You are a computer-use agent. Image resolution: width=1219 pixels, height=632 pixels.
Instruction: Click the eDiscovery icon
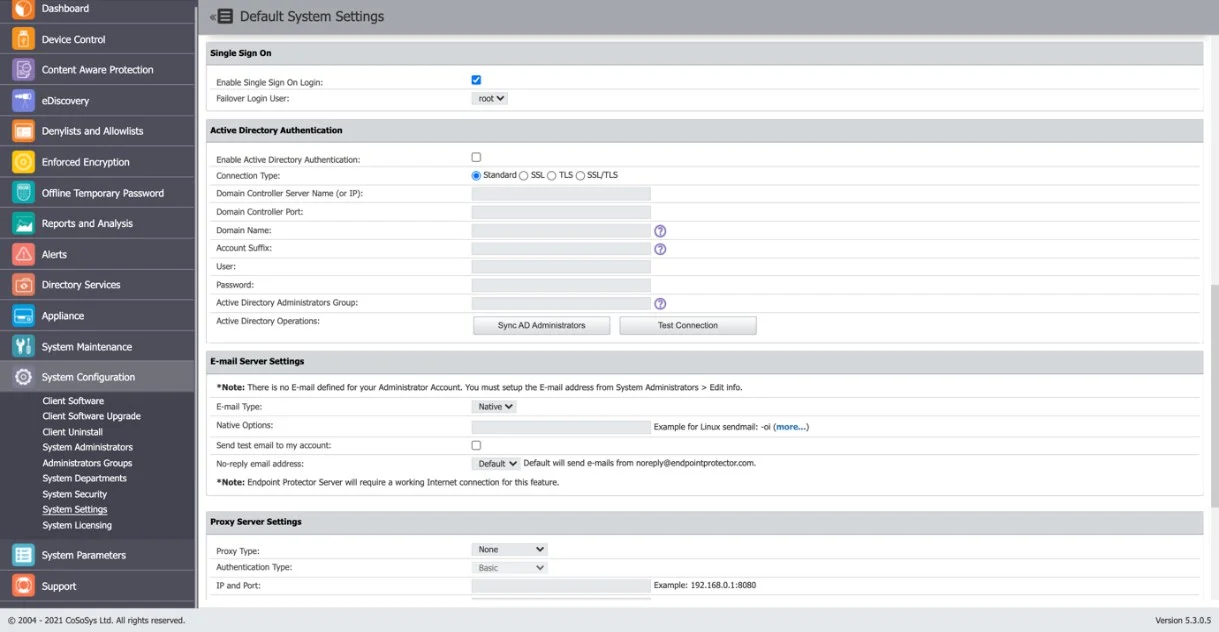click(x=23, y=101)
